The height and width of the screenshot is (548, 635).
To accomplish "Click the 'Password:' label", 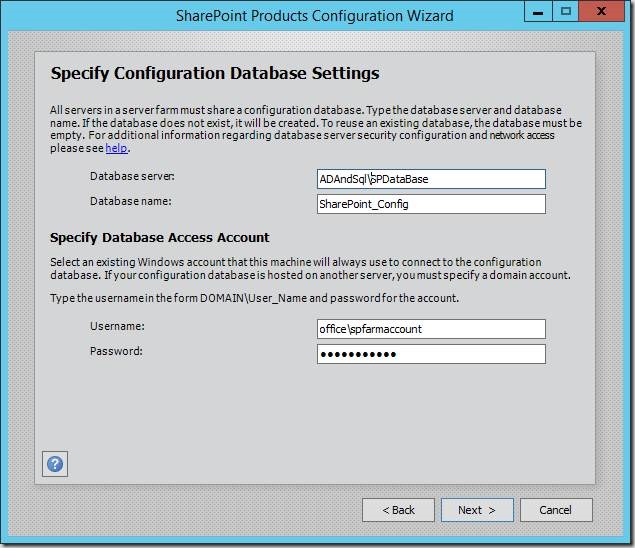I will tap(116, 351).
